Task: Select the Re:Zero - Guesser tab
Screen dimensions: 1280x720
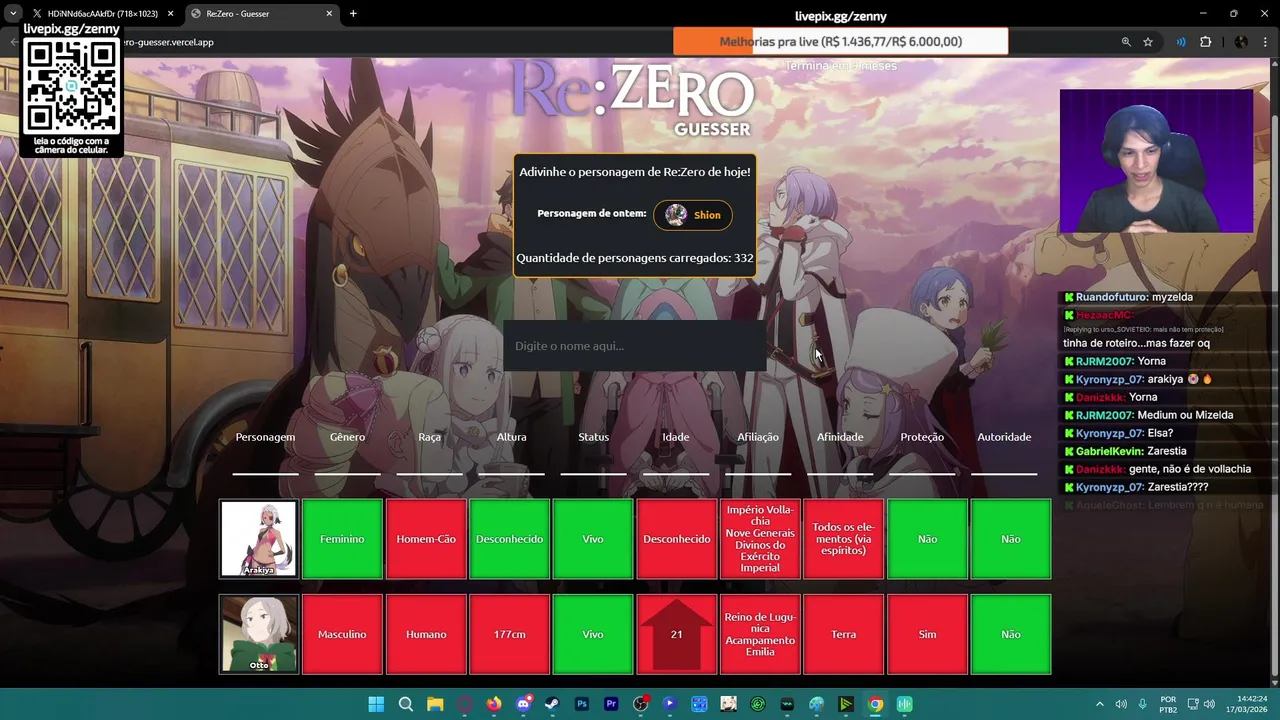Action: pos(260,14)
